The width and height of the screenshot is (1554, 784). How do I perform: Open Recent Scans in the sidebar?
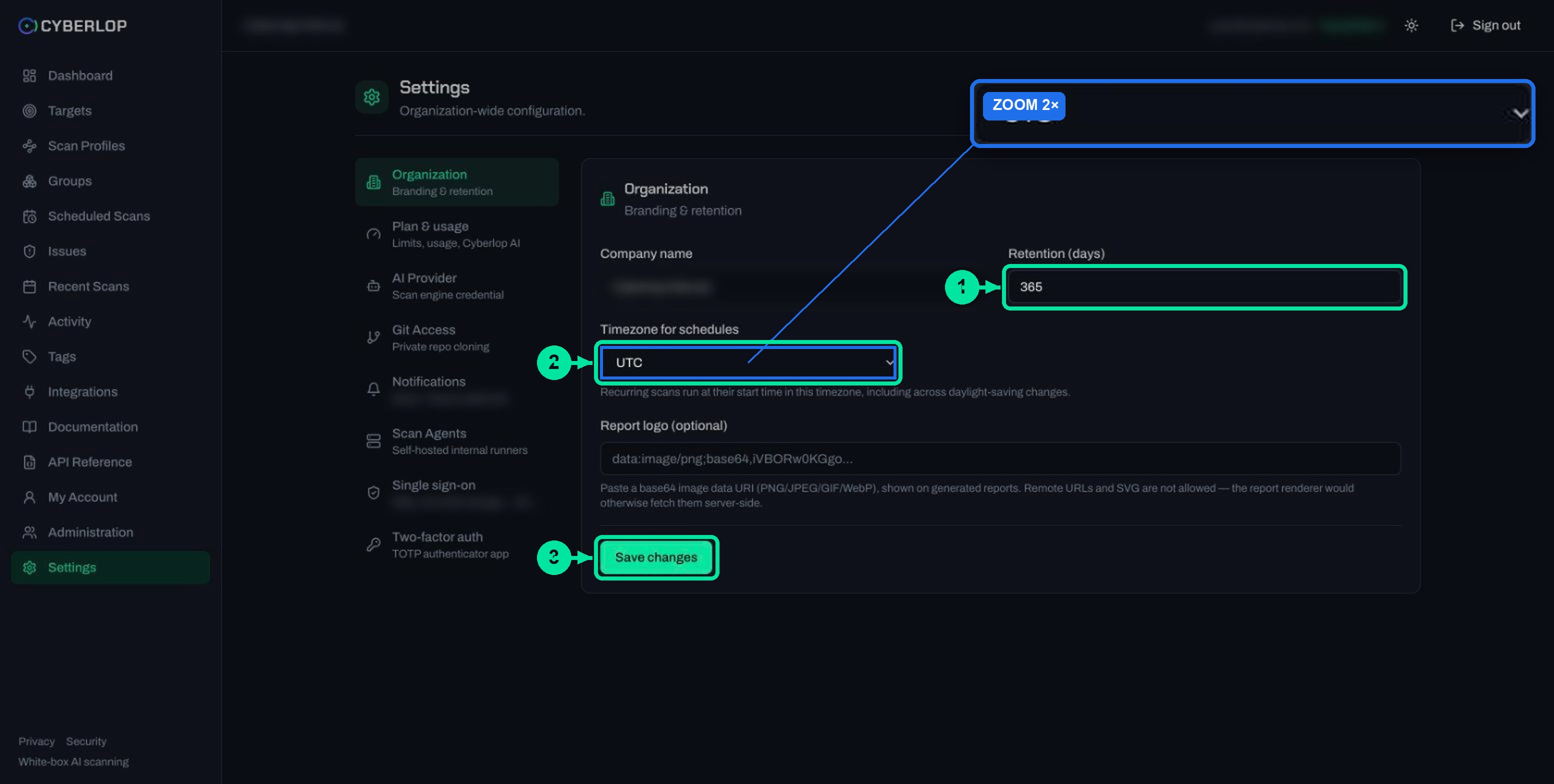110,286
